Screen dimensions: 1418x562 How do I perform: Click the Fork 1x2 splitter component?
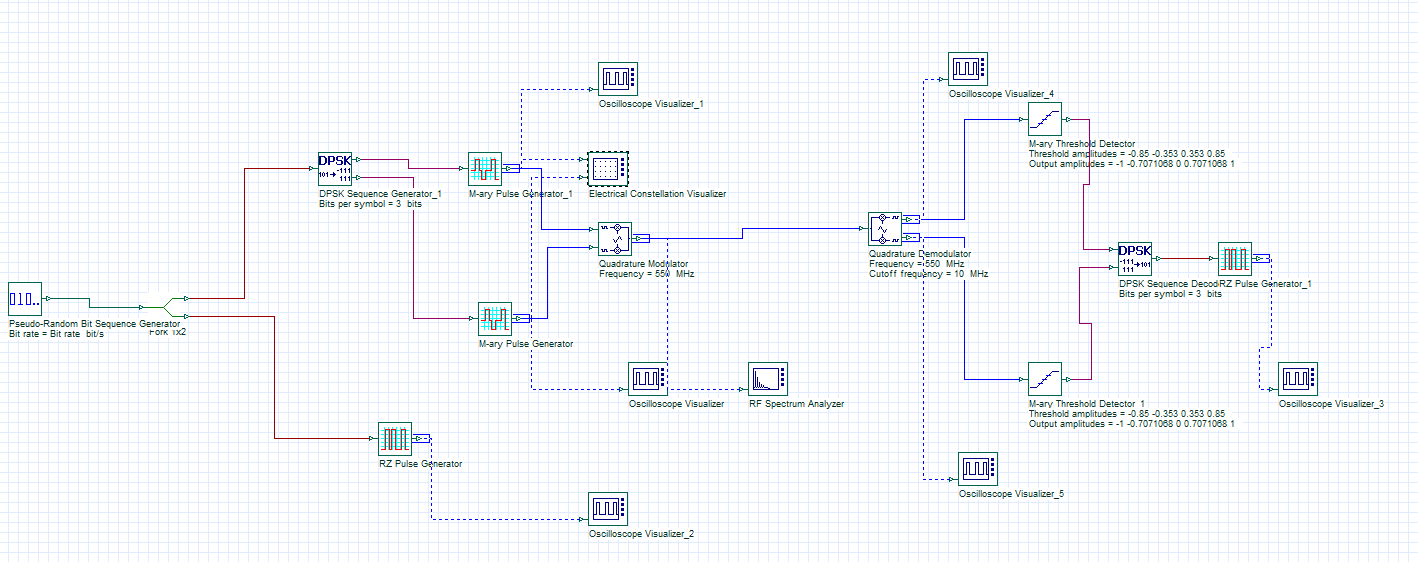click(x=170, y=304)
